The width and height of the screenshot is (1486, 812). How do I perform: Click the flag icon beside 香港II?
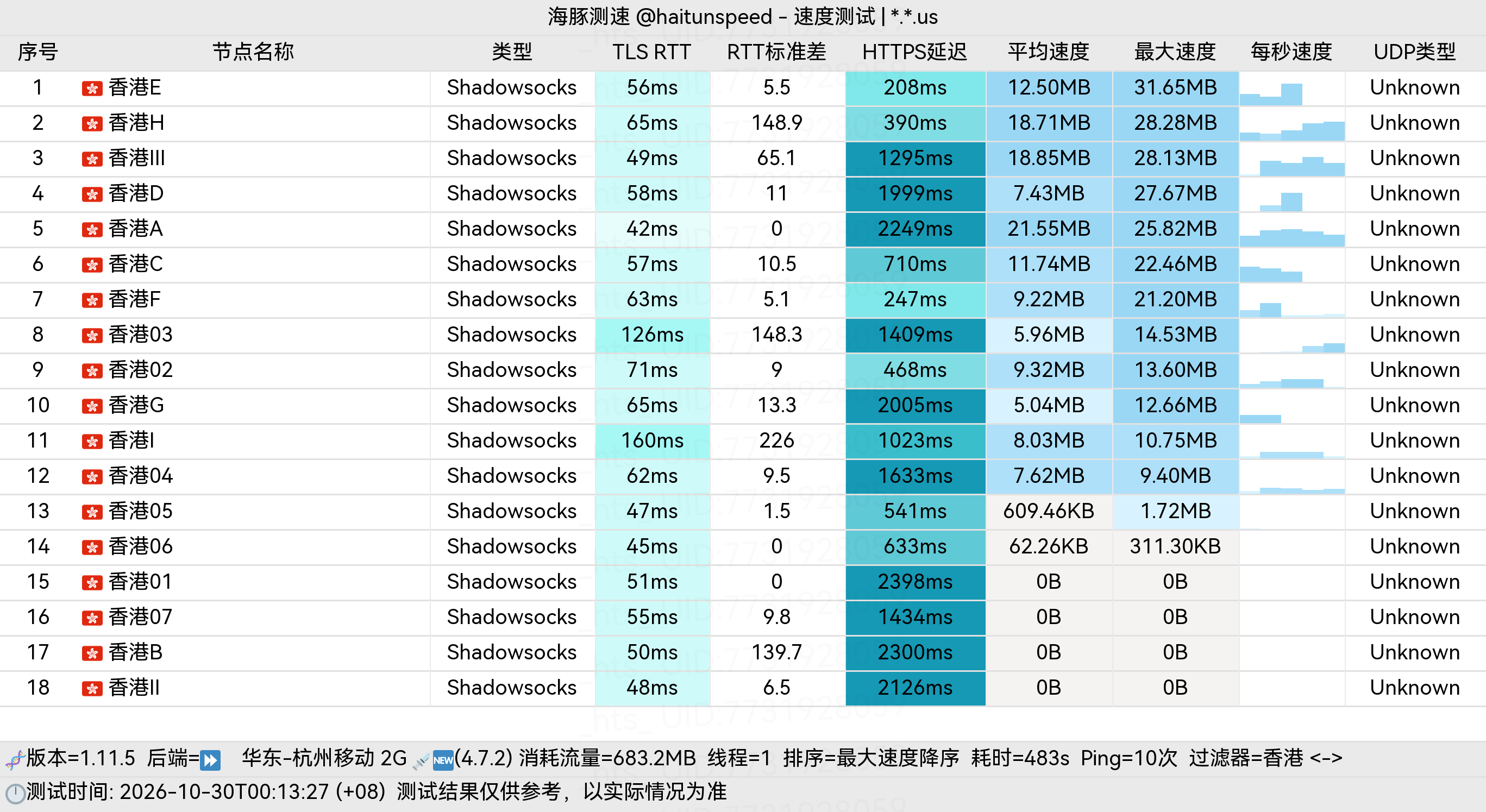[92, 688]
